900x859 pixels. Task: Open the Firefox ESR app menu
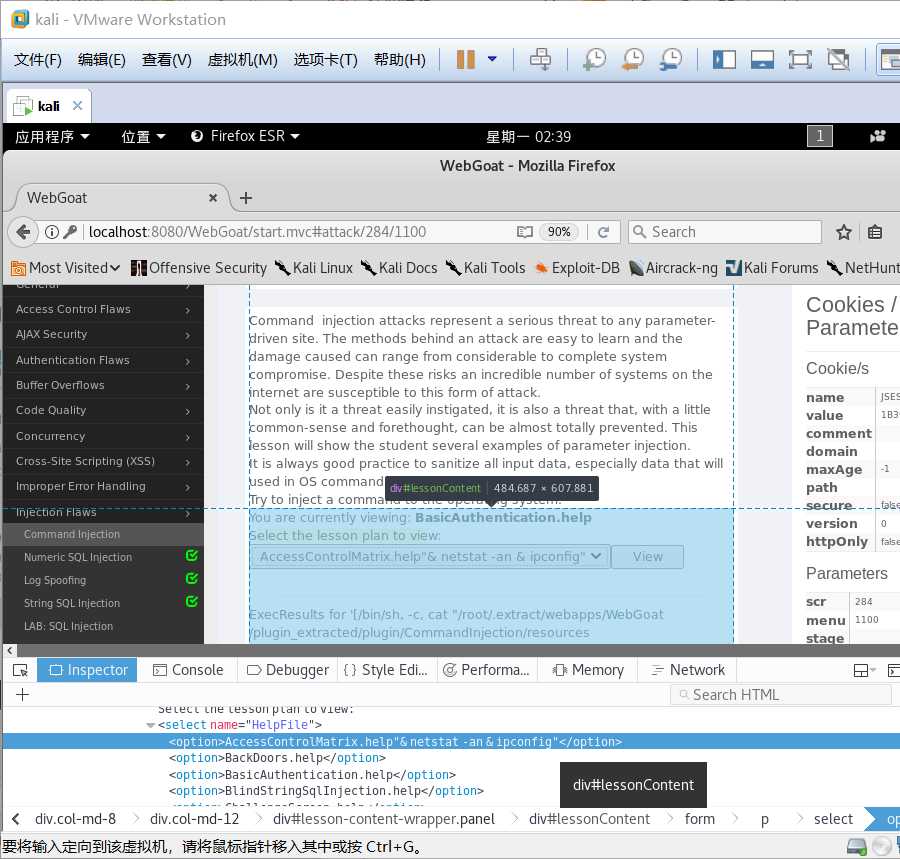(245, 136)
